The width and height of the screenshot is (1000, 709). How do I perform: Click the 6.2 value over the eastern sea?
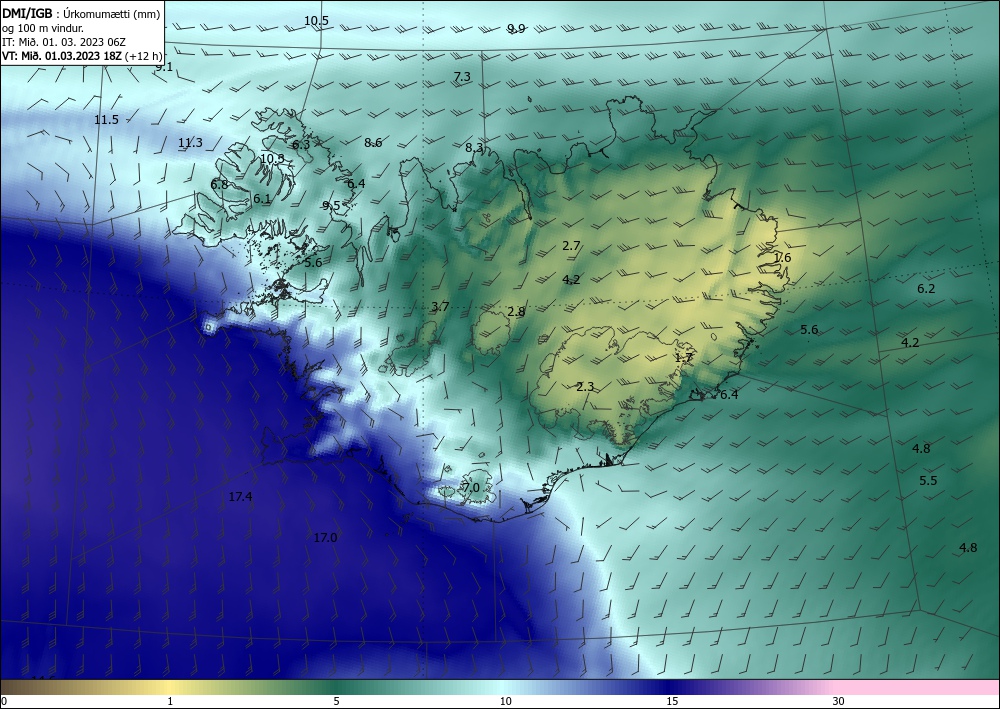pyautogui.click(x=926, y=288)
